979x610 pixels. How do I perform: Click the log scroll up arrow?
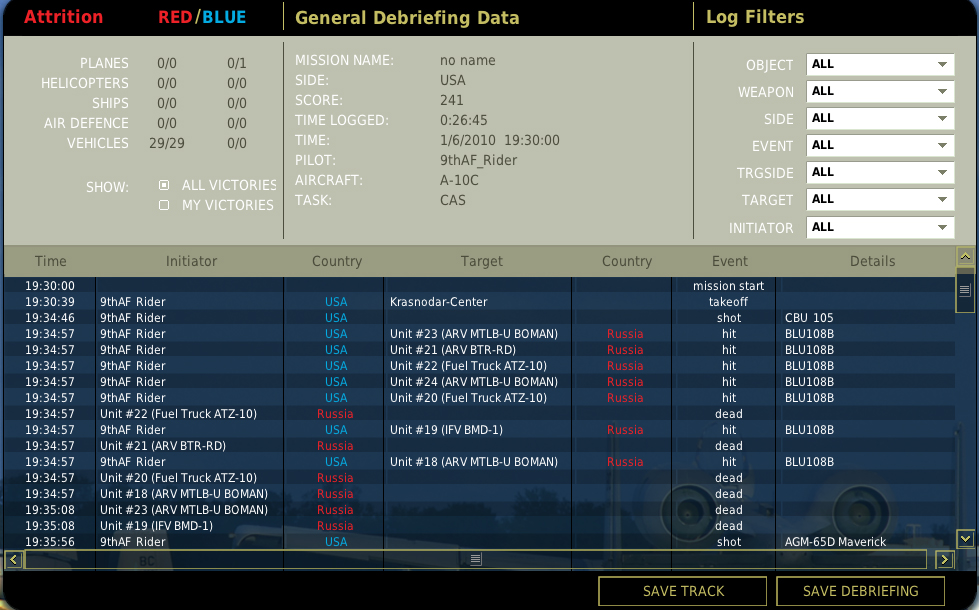[965, 257]
